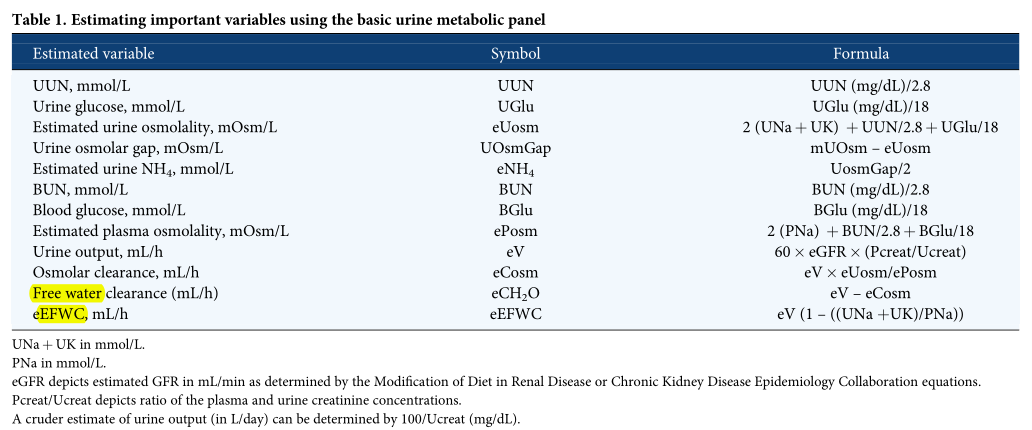
Task: Click the "eV – eCosm" formula
Action: click(x=861, y=294)
